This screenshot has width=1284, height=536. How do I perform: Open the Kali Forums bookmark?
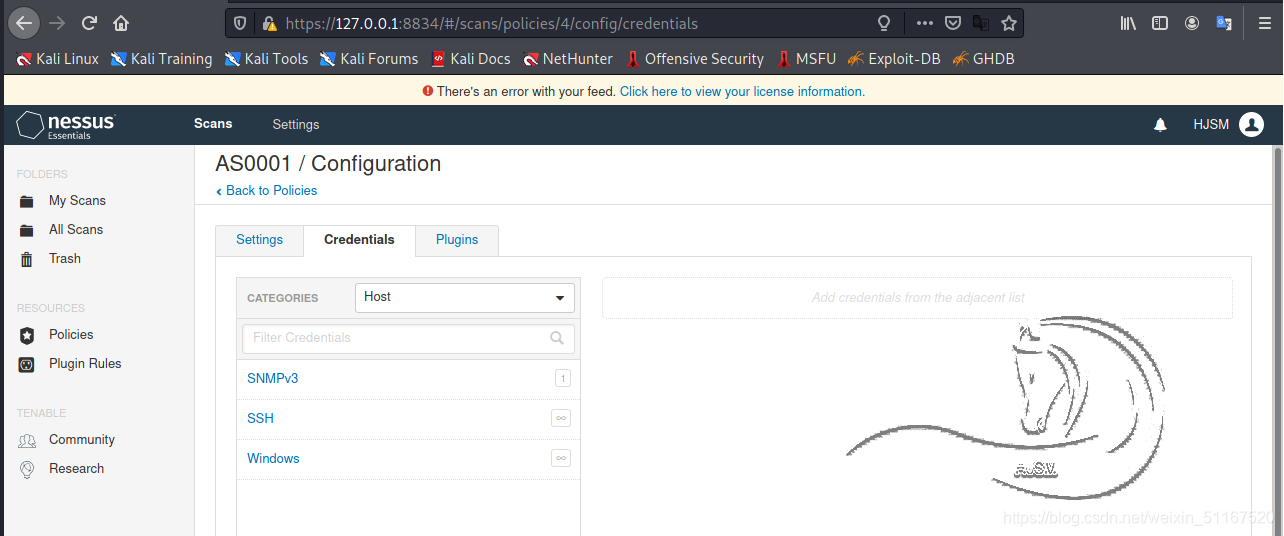pyautogui.click(x=369, y=59)
